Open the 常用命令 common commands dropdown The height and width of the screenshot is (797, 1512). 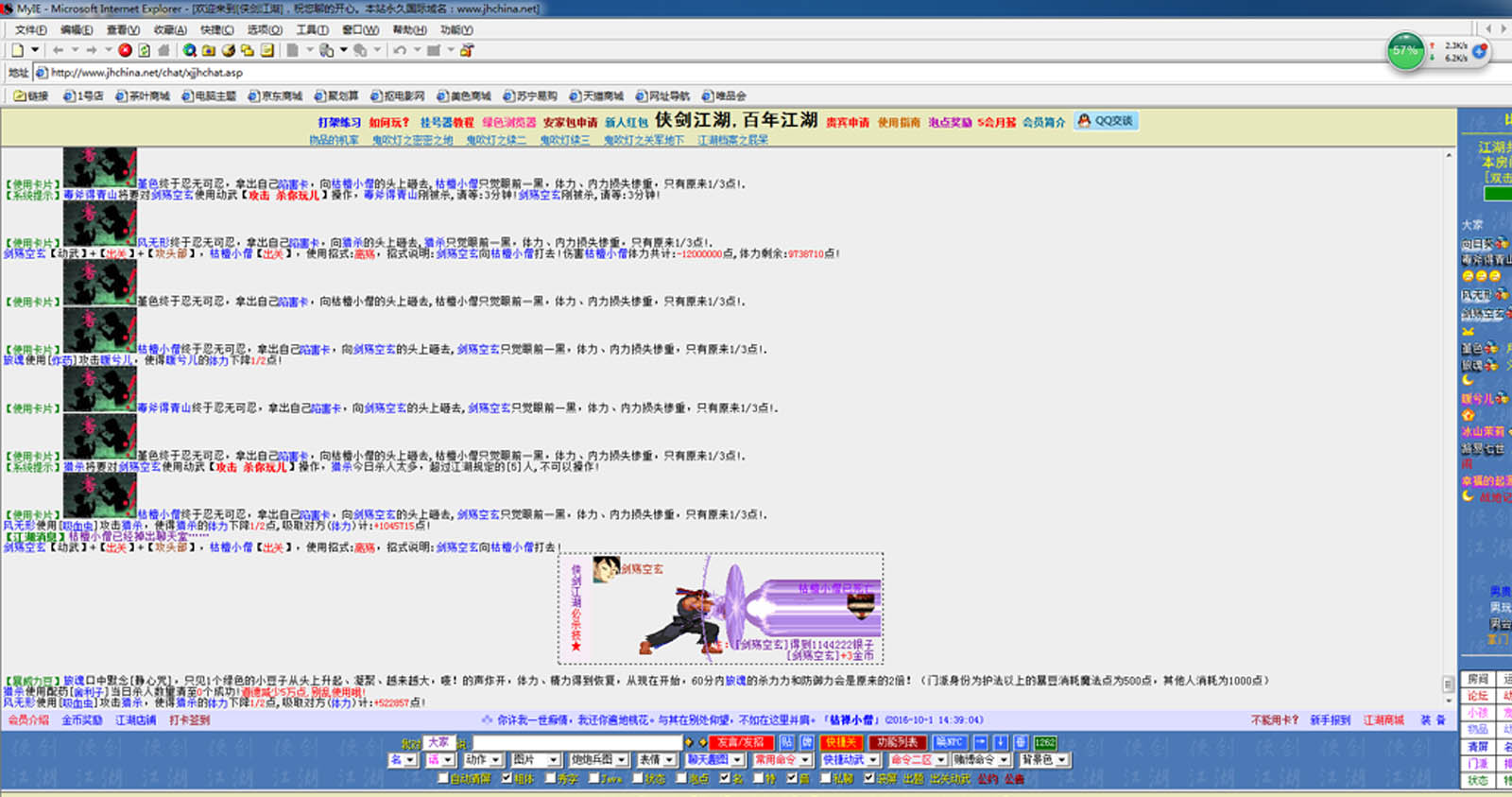coord(783,760)
